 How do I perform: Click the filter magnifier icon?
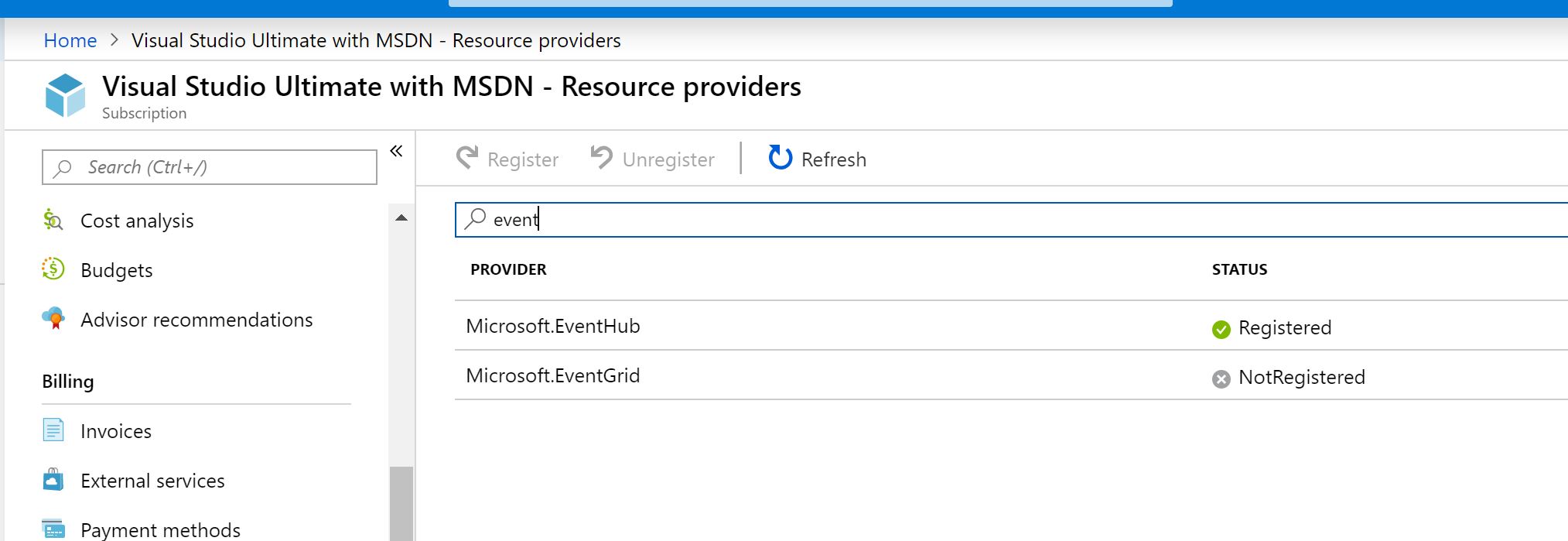click(x=475, y=219)
